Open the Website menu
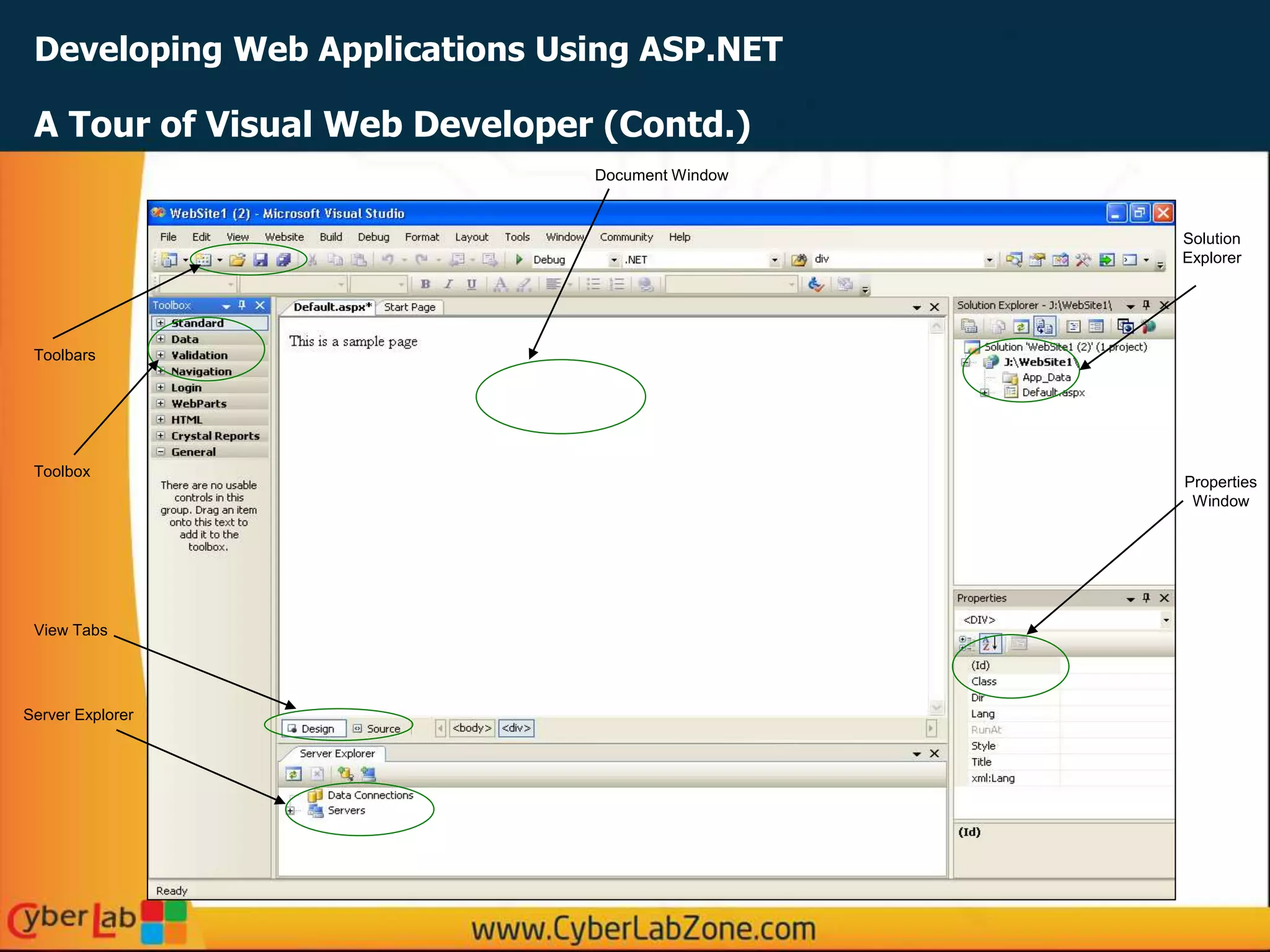This screenshot has height=952, width=1270. tap(284, 237)
